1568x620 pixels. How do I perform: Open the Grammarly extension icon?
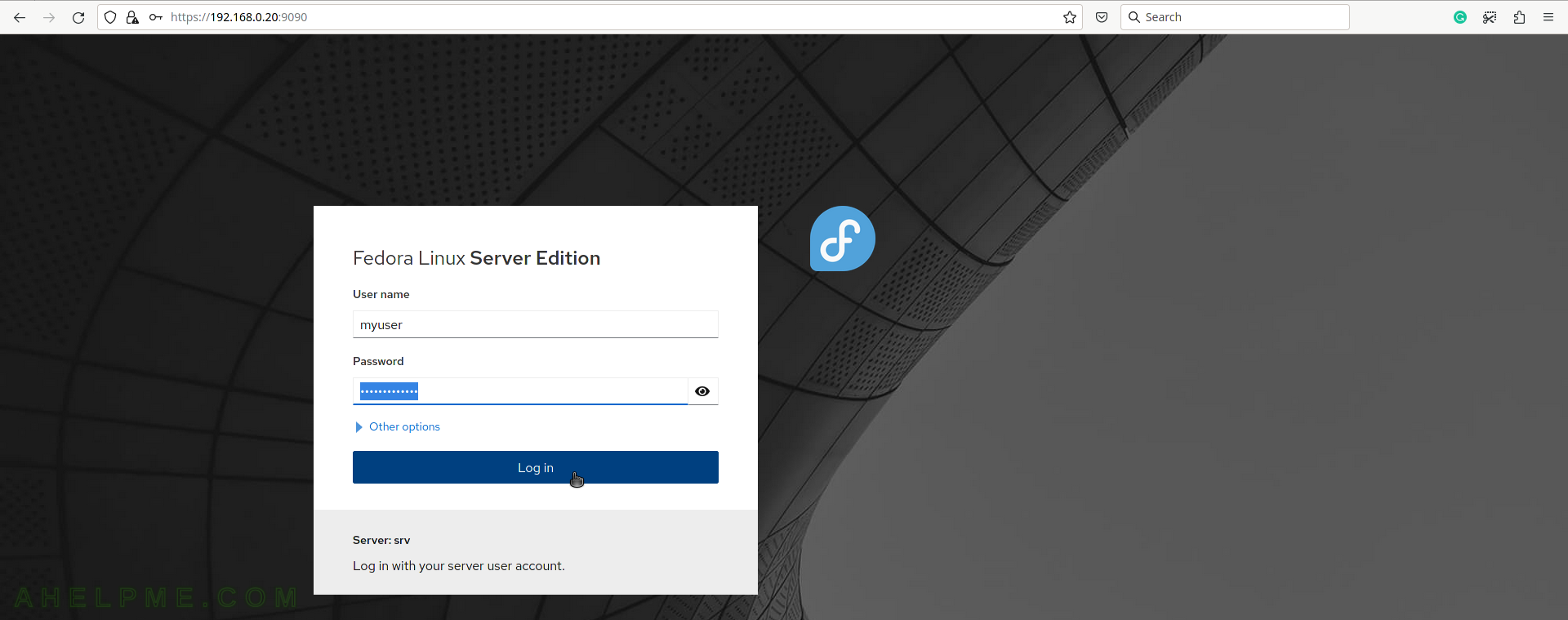tap(1460, 17)
